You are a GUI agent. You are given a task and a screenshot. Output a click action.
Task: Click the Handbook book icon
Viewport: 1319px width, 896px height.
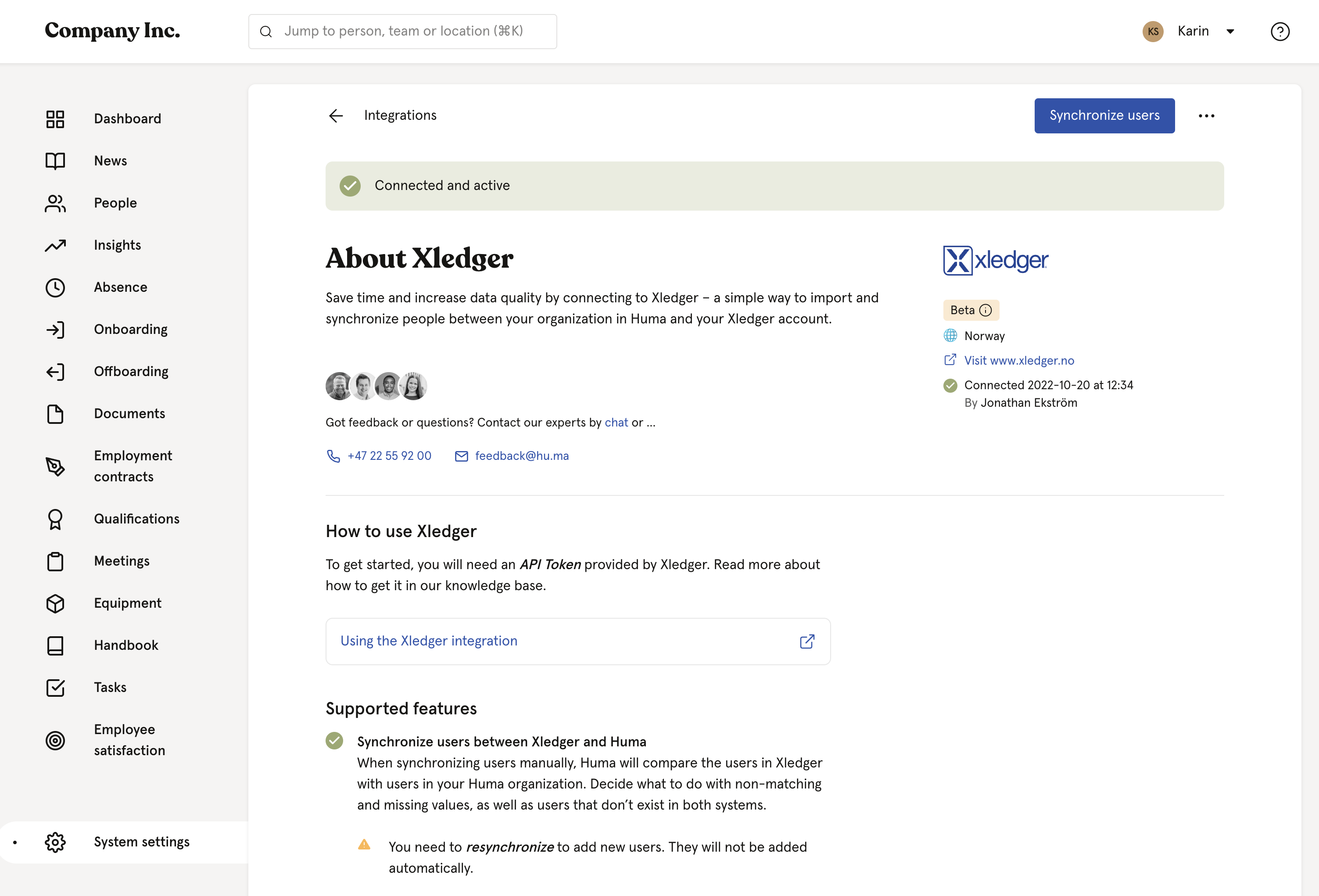55,645
